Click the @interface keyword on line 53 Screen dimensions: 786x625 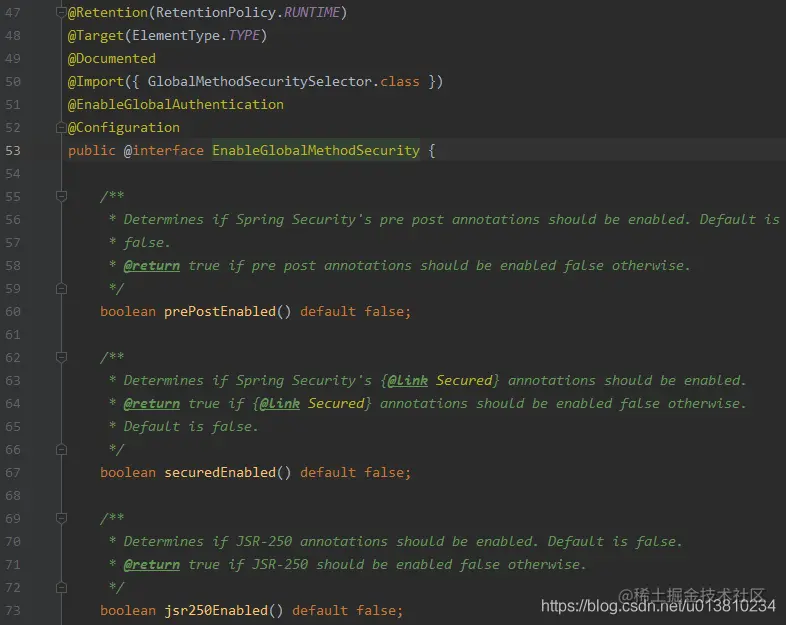163,150
